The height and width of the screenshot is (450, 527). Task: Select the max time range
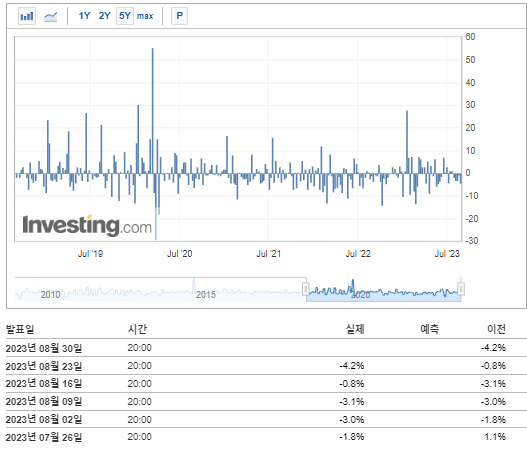[145, 16]
